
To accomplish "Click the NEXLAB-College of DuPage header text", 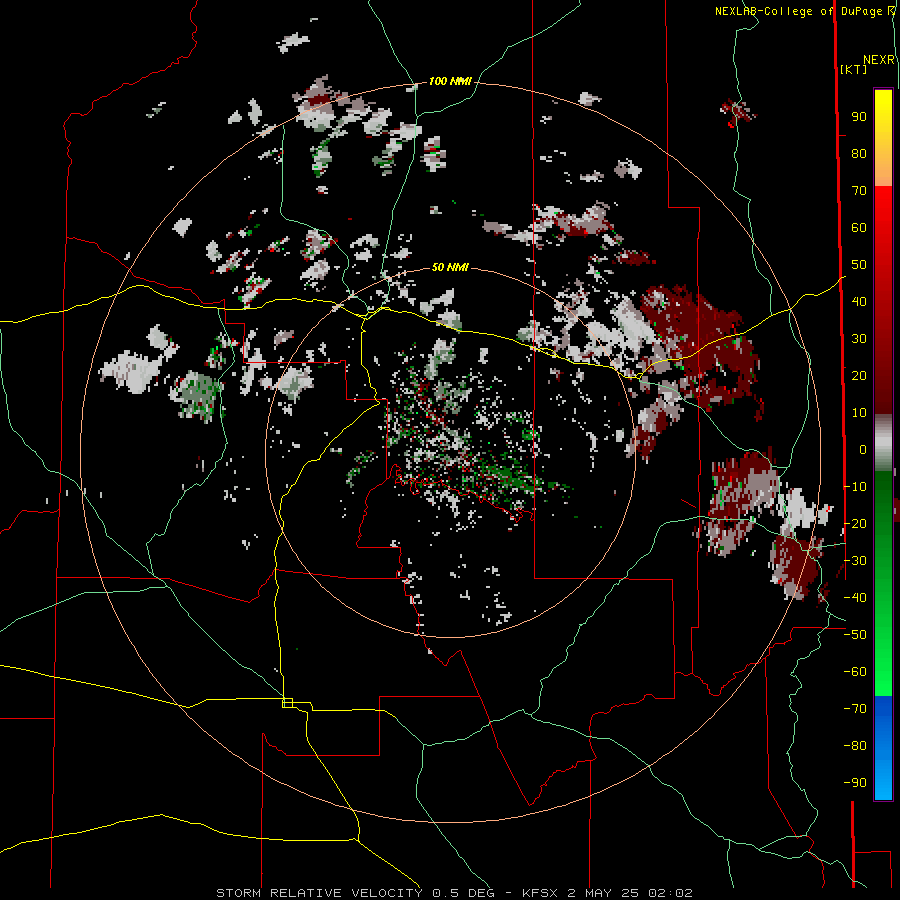I will click(798, 11).
